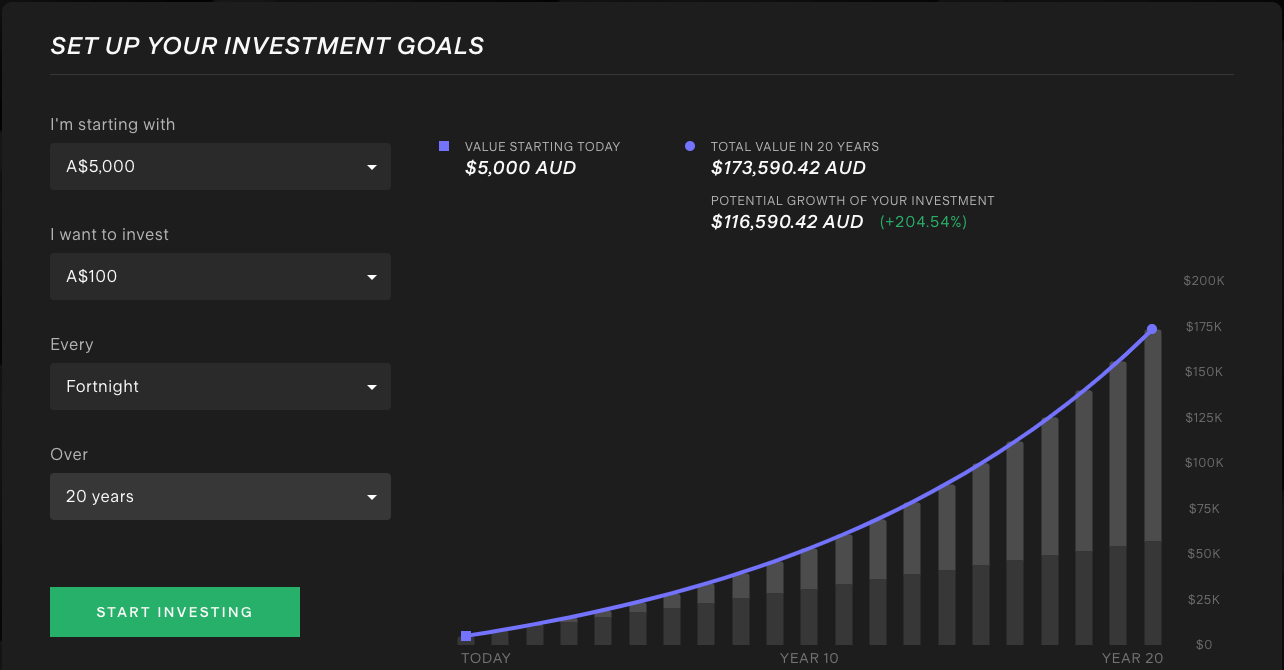
Task: Click the chevron next to 20 years
Action: [372, 496]
